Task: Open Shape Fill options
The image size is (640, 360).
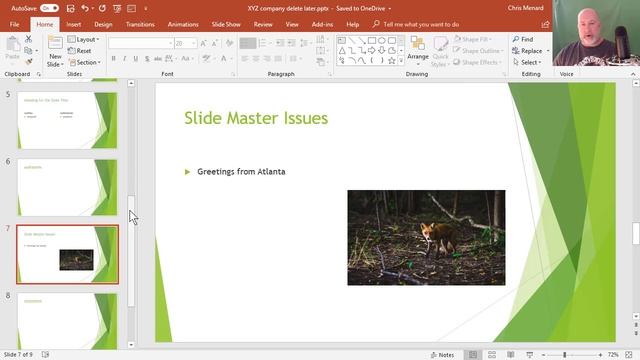Action: tap(473, 39)
